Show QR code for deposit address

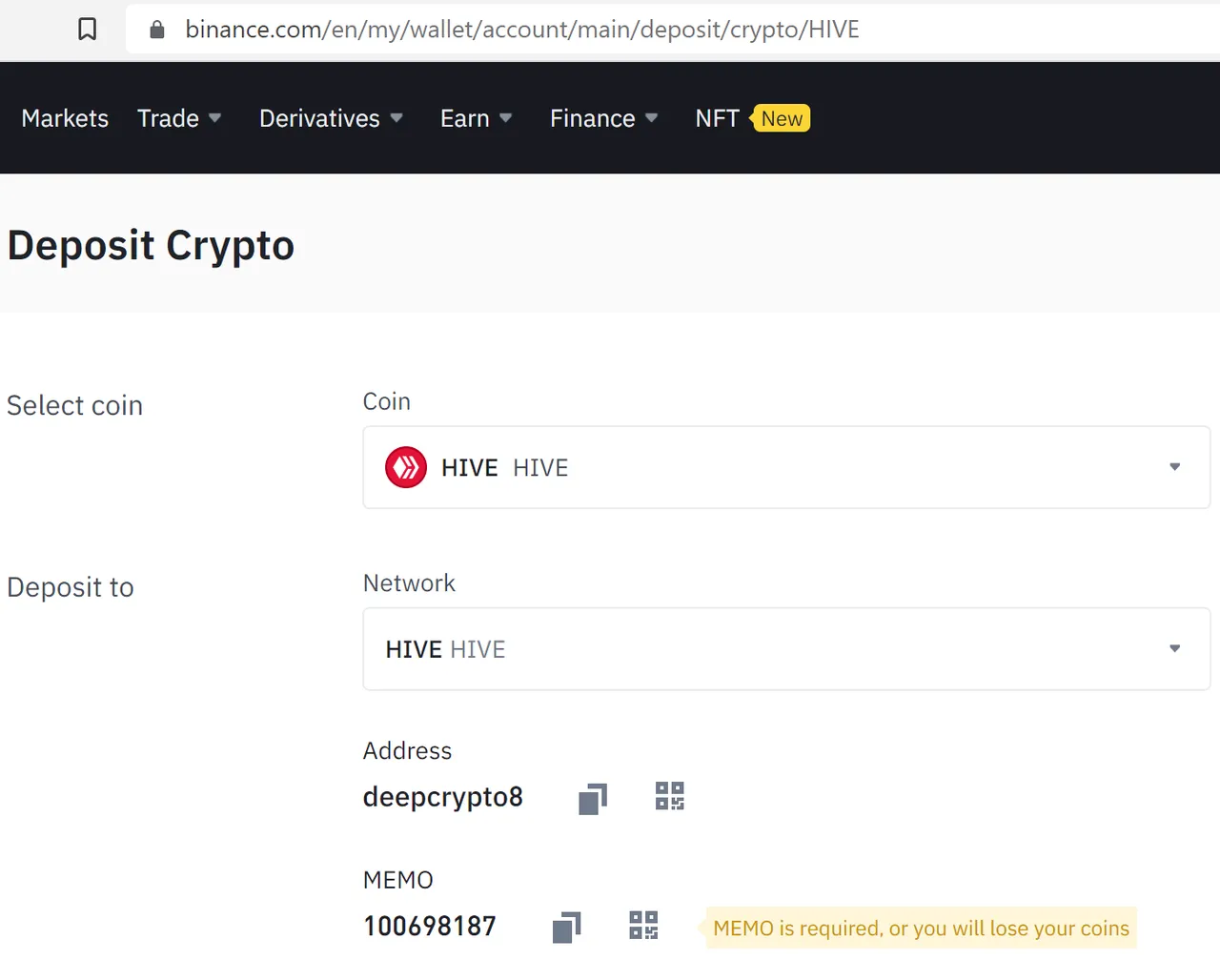[x=670, y=796]
